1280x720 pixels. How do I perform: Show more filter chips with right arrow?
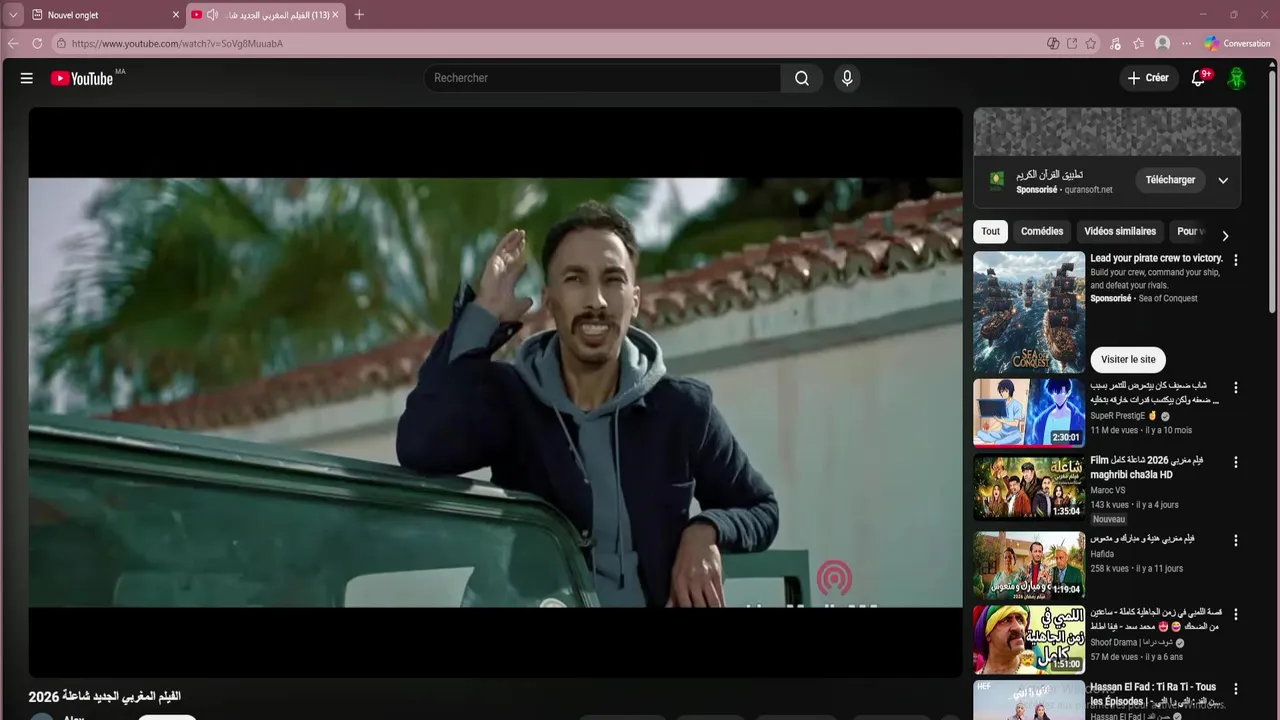coord(1225,236)
